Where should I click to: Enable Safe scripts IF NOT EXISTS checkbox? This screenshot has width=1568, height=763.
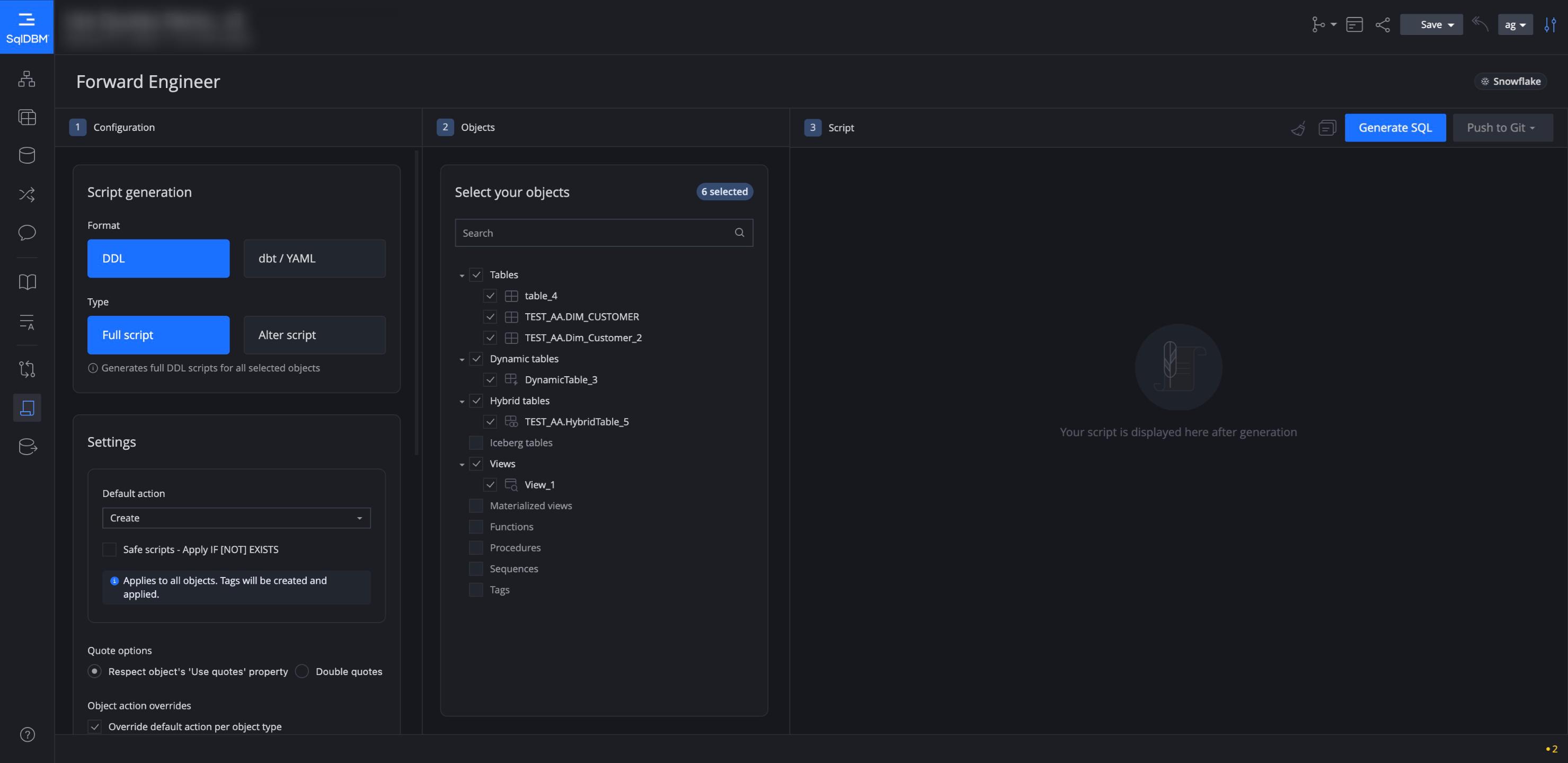point(110,549)
